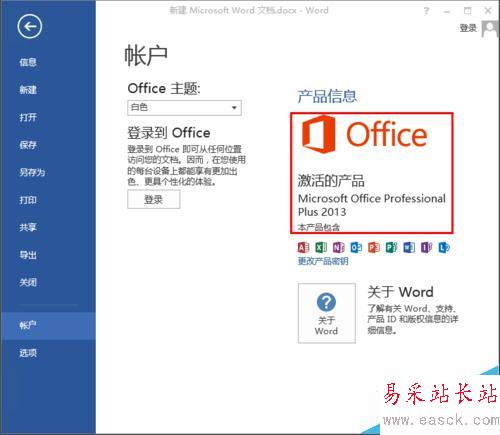The image size is (500, 435).
Task: Select 共享 (Share) in the sidebar
Action: pyautogui.click(x=28, y=227)
